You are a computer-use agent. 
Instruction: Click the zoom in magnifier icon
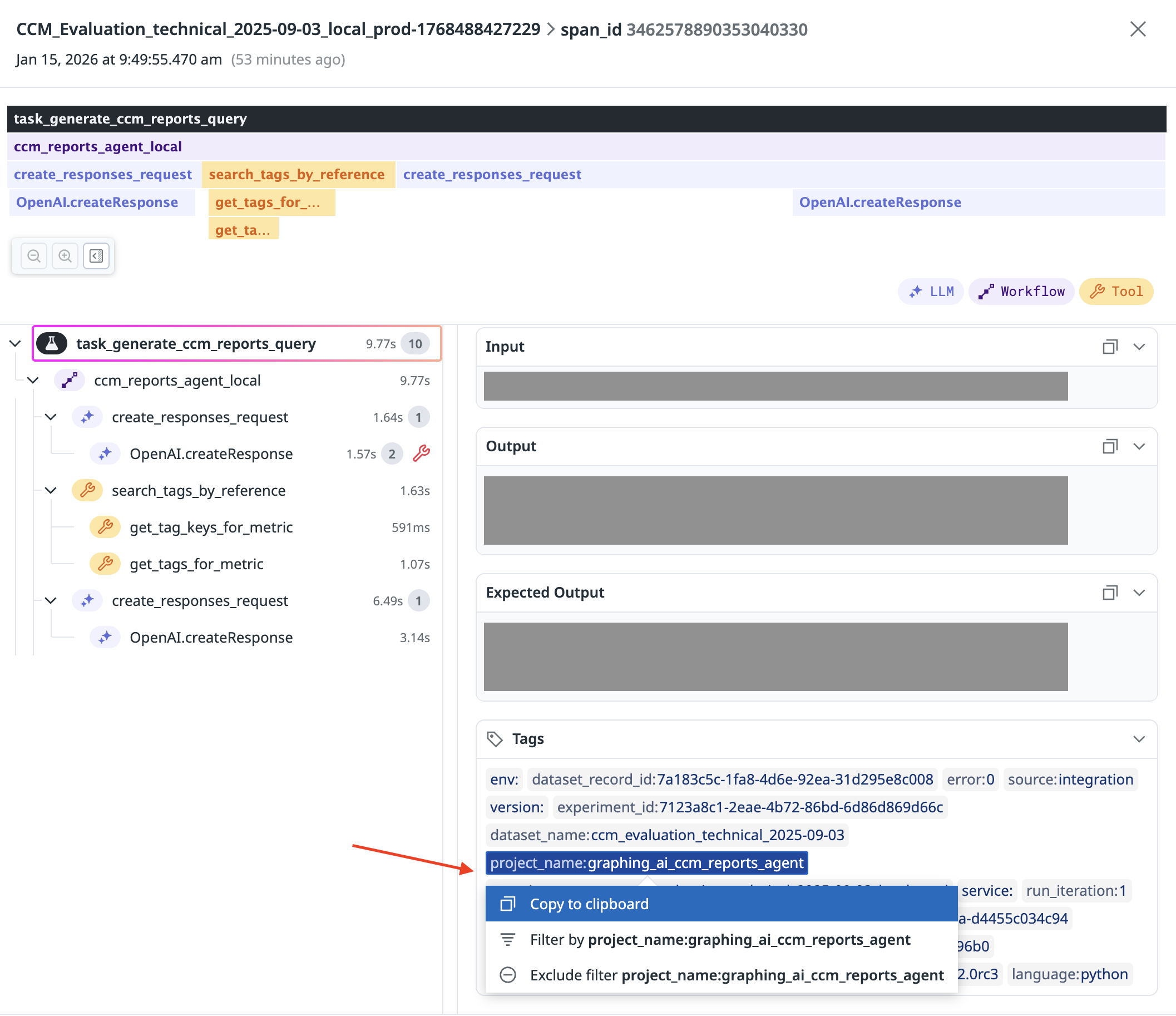65,256
